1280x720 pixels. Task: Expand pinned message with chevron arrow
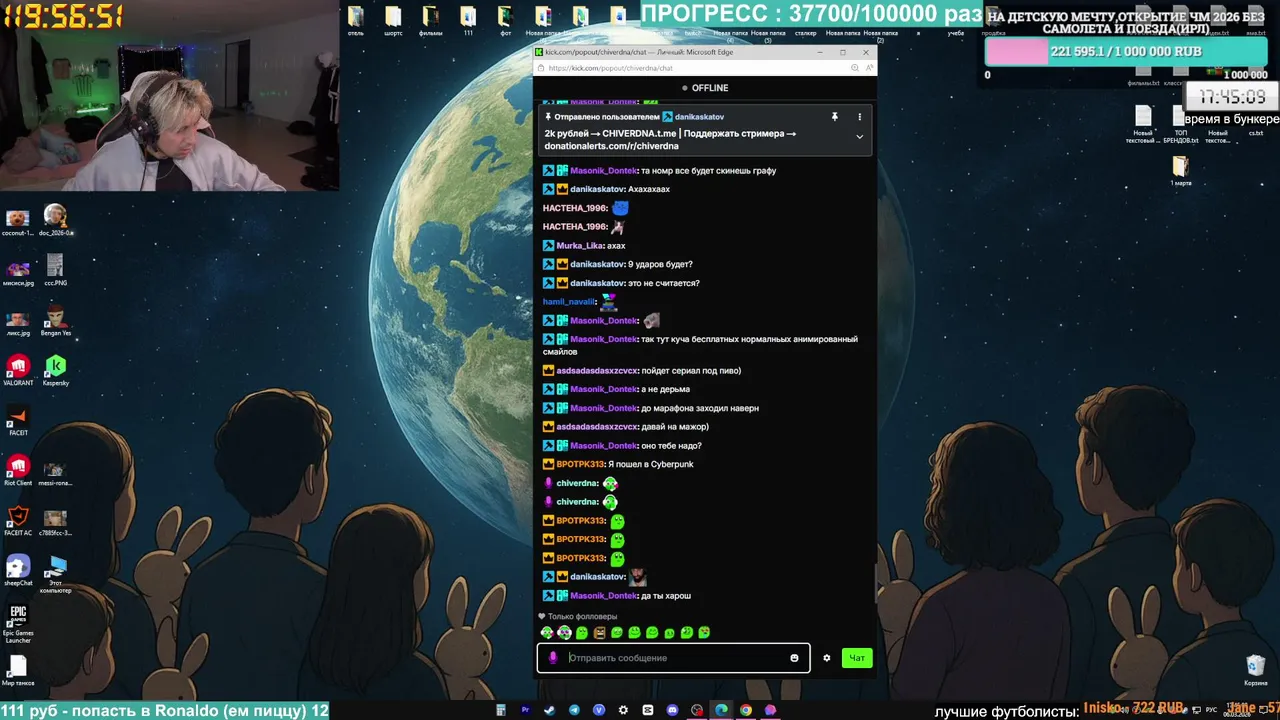click(859, 137)
